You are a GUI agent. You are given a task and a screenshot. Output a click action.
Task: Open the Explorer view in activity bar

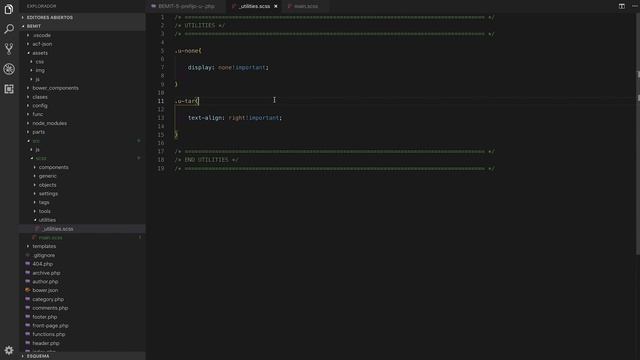pos(9,9)
